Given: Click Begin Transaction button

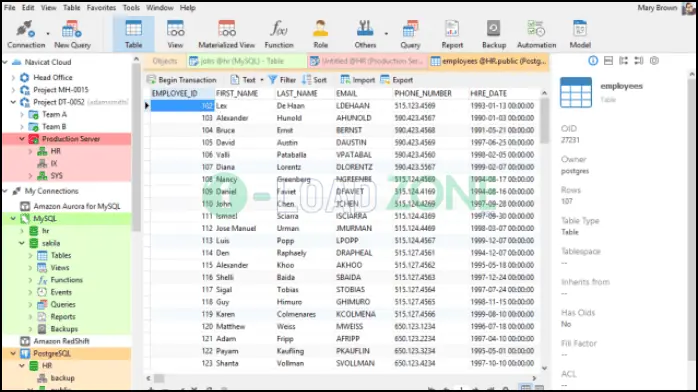Looking at the screenshot, I should coord(182,80).
